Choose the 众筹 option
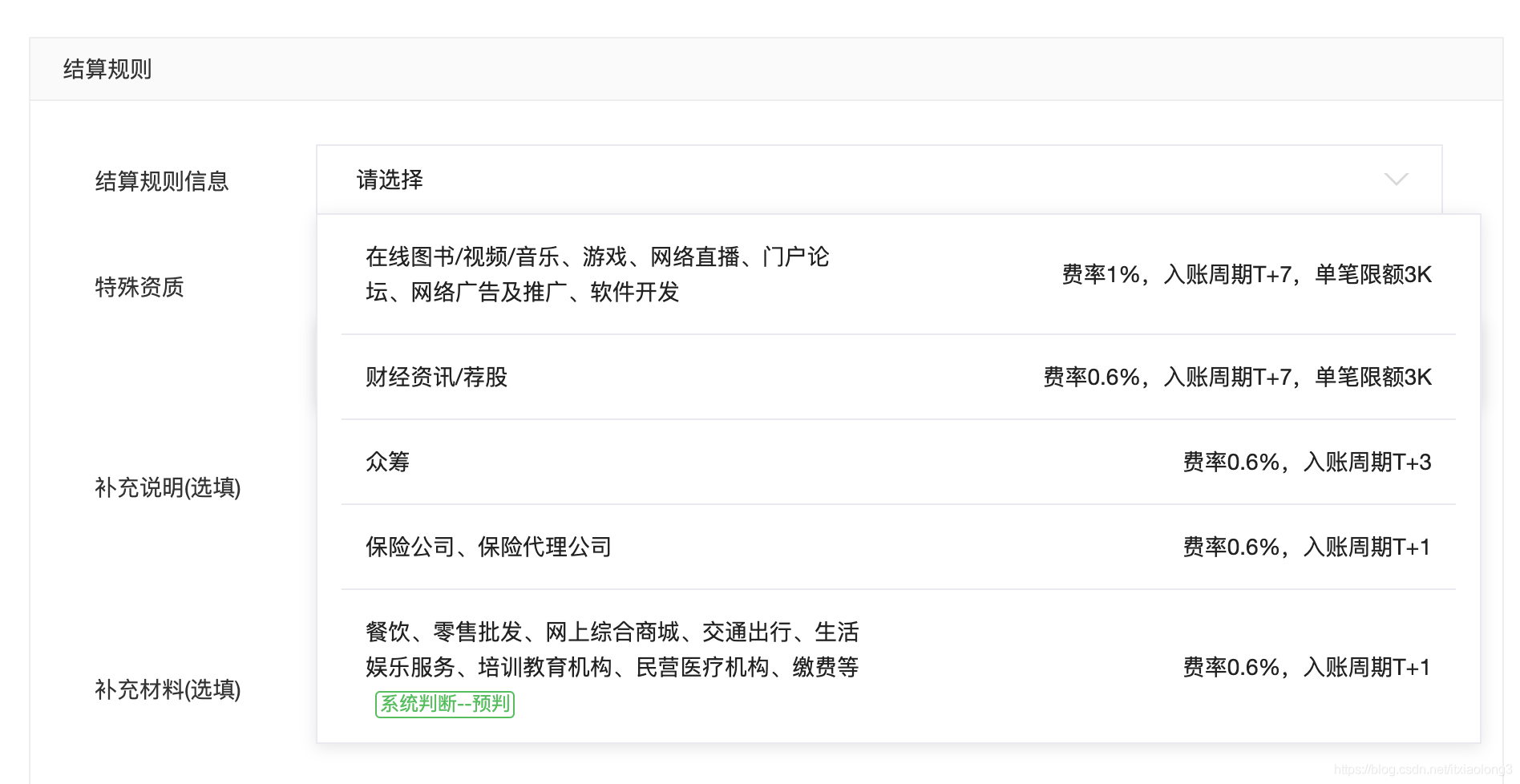Screen dimensions: 1520x784 pos(898,462)
